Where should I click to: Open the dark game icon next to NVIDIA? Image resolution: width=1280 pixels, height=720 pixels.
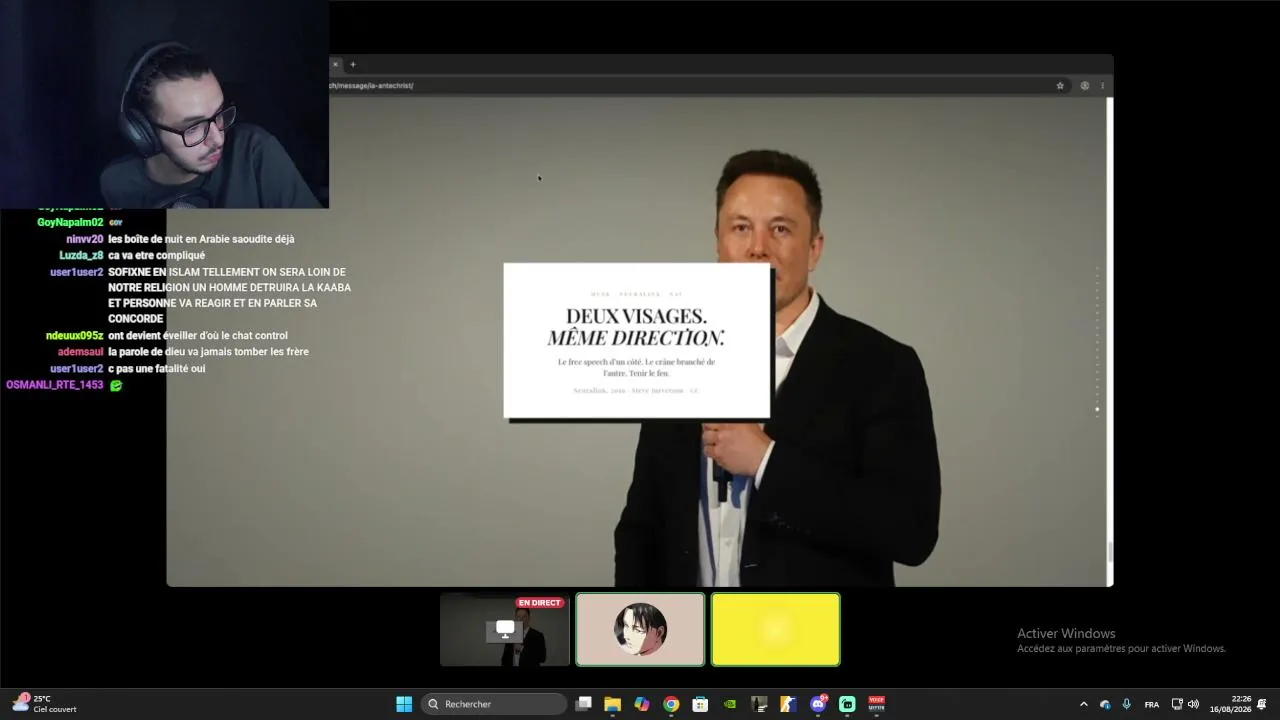coord(759,704)
